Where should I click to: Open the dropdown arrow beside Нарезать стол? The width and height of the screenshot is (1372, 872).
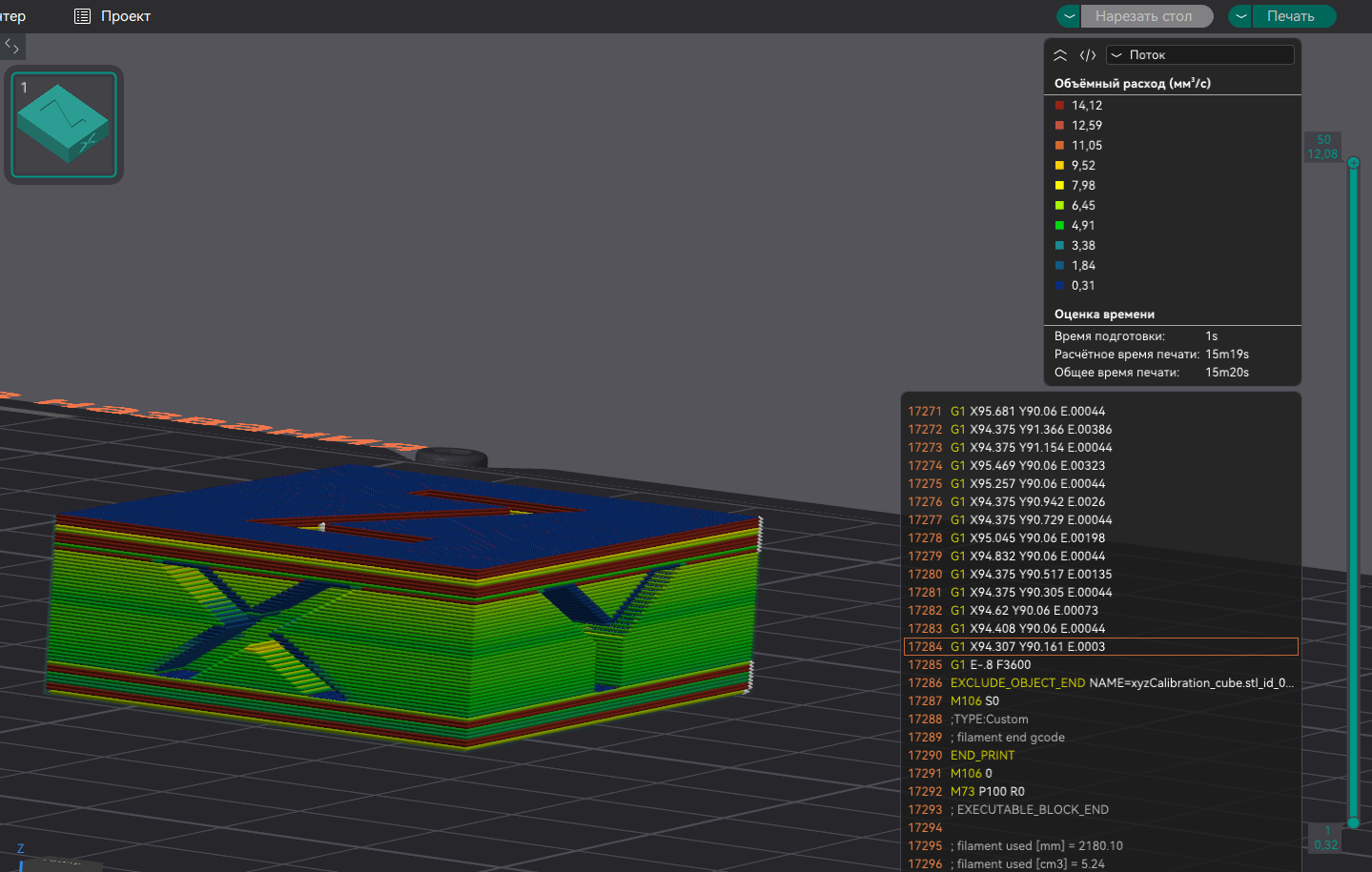tap(1070, 16)
